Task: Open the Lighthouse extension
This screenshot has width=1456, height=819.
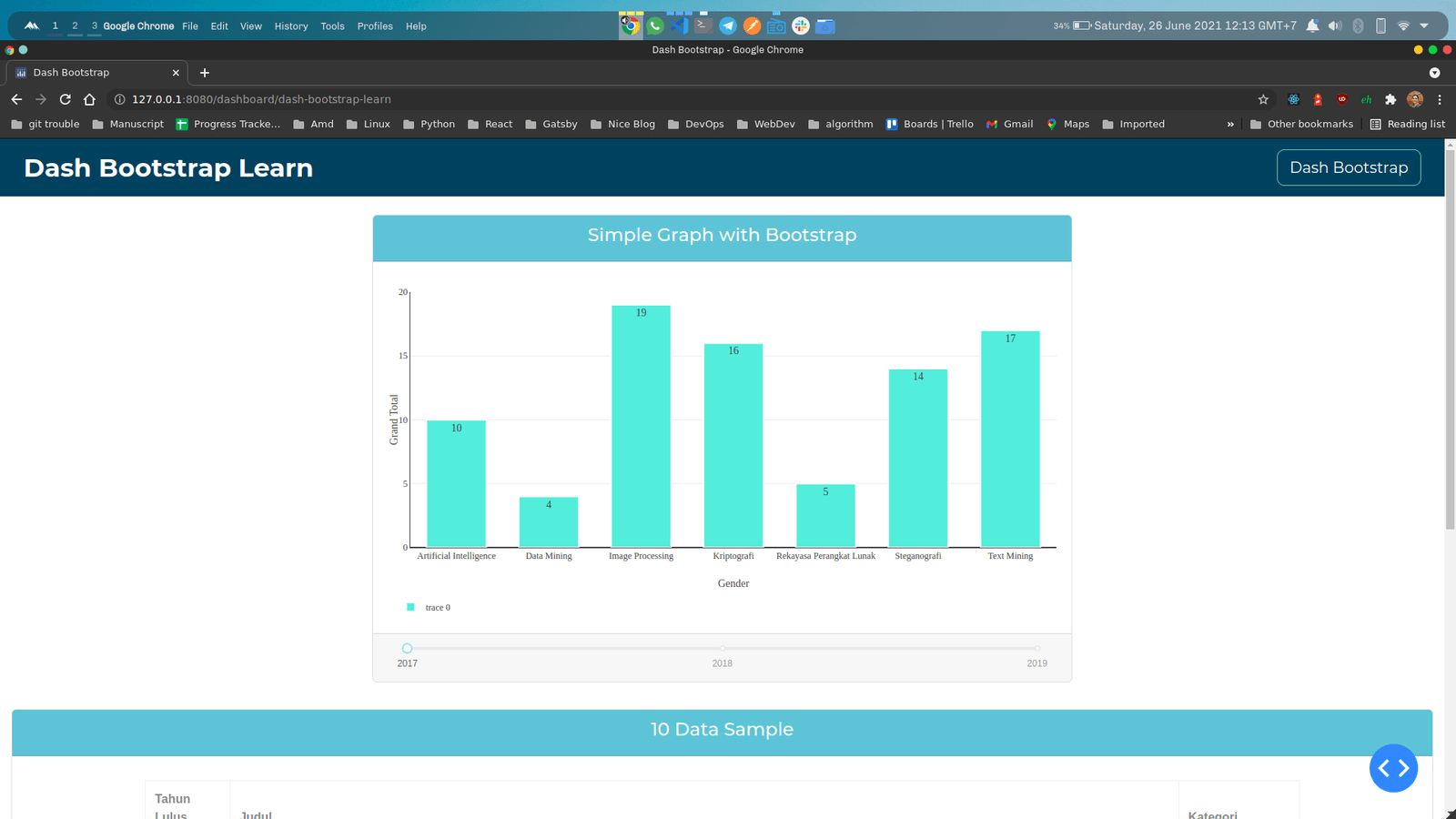Action: pyautogui.click(x=1318, y=99)
